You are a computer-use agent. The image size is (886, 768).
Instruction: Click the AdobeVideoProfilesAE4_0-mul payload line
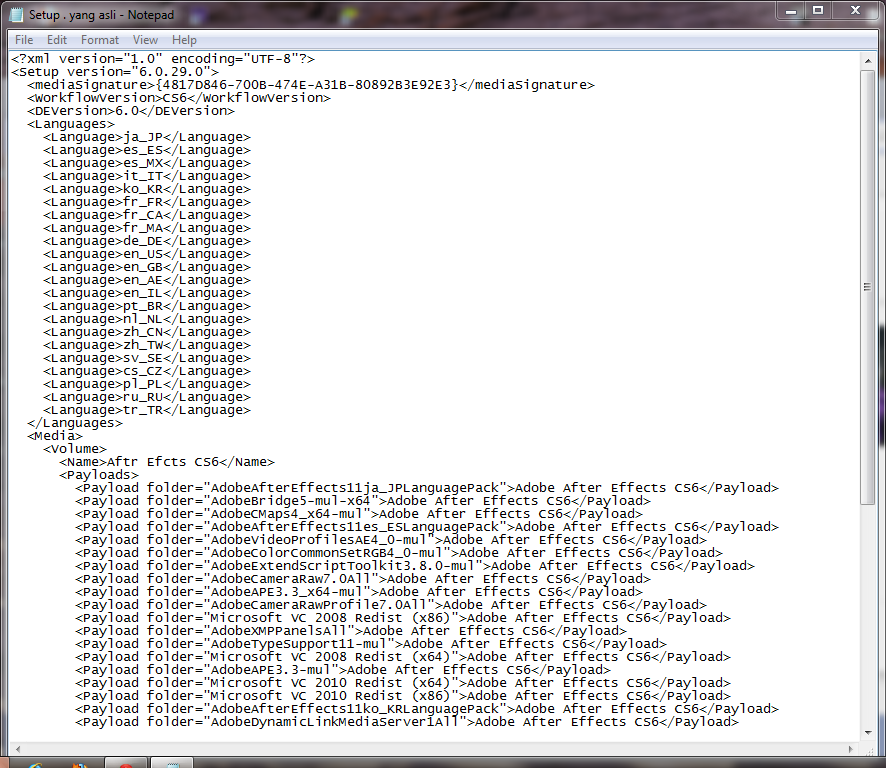pos(391,540)
